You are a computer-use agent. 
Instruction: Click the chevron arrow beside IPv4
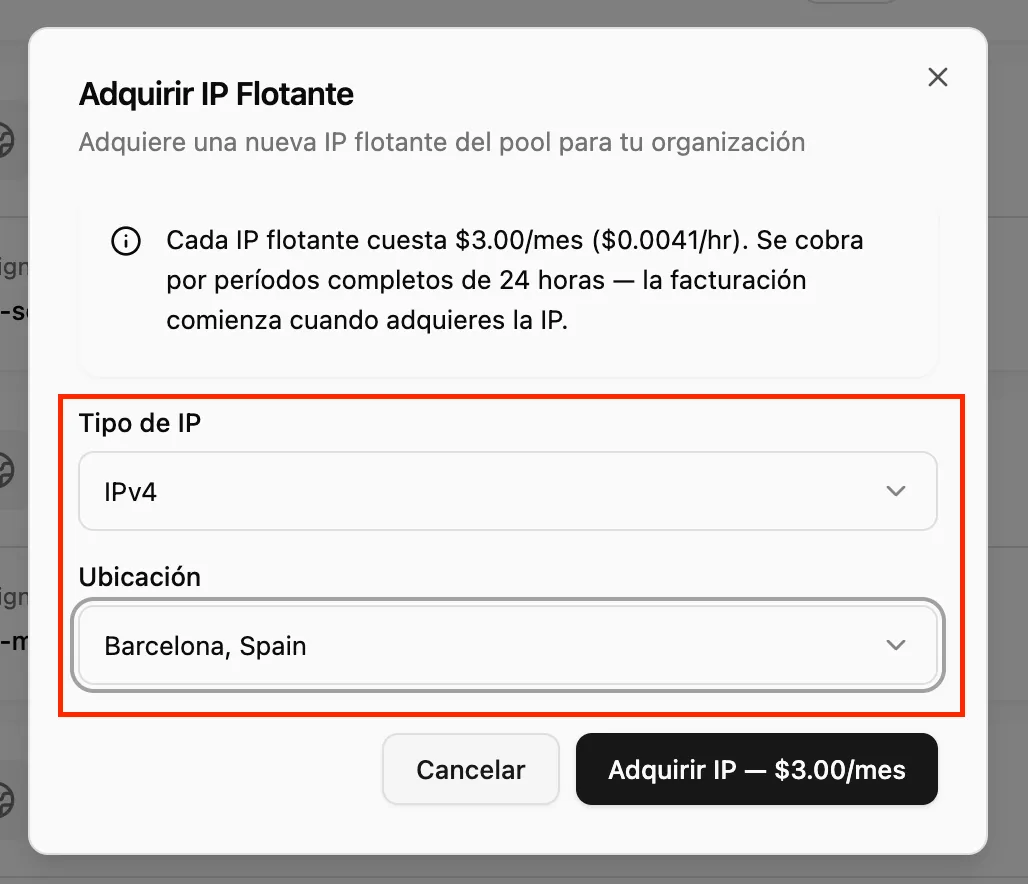point(896,491)
